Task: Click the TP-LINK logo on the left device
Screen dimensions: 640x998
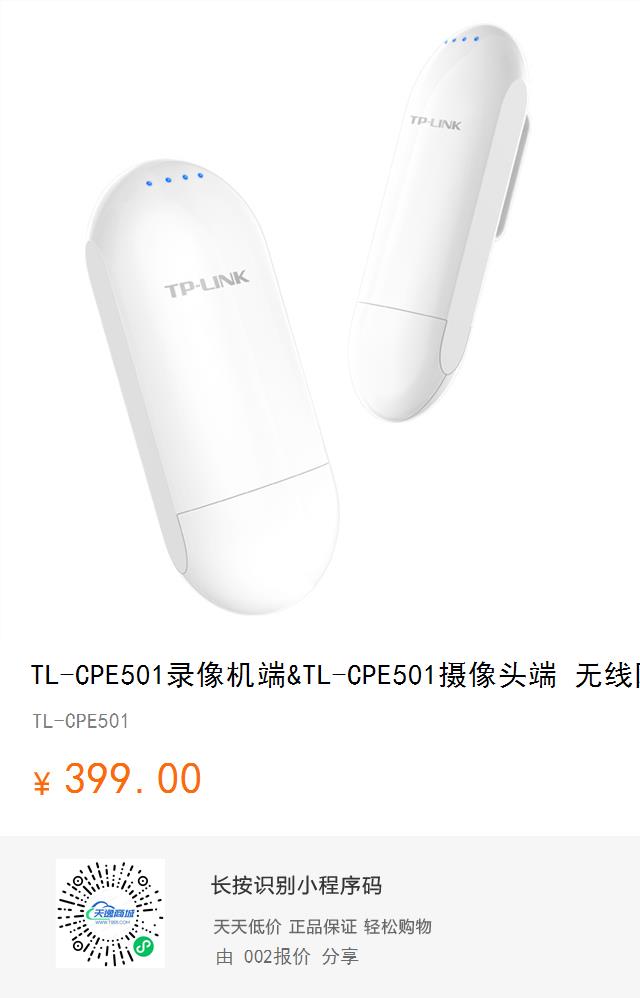Action: click(207, 283)
